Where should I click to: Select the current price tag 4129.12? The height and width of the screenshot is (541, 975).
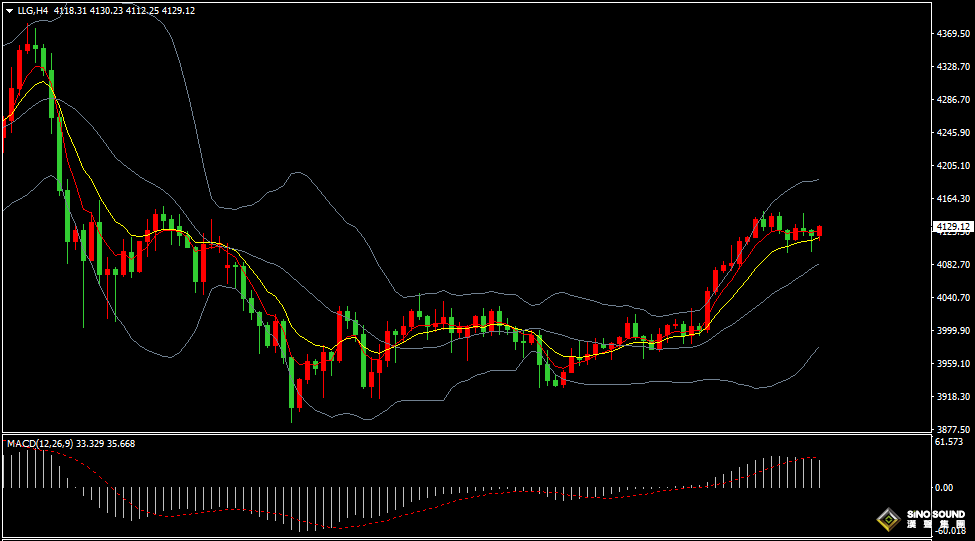click(952, 227)
